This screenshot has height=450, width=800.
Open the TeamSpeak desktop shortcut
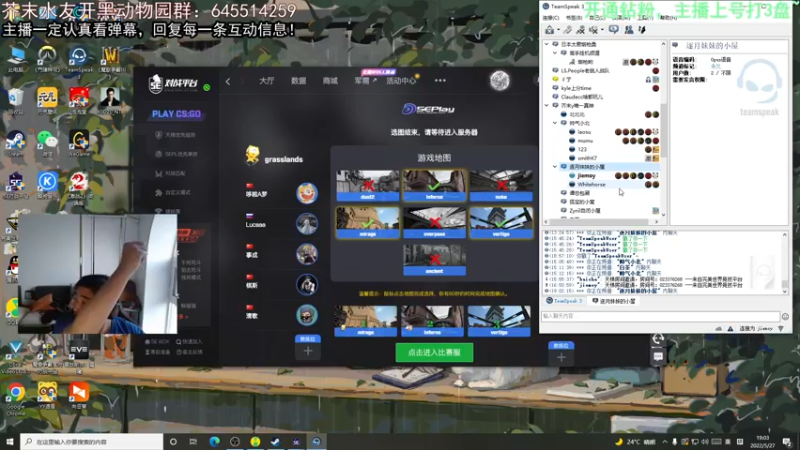click(x=79, y=59)
